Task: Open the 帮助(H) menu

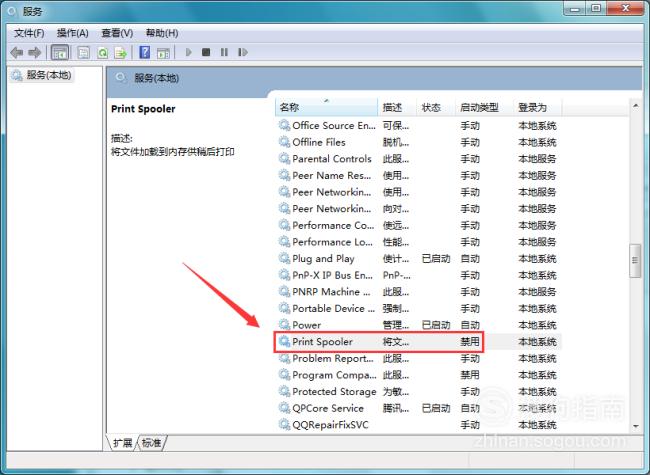Action: coord(162,33)
